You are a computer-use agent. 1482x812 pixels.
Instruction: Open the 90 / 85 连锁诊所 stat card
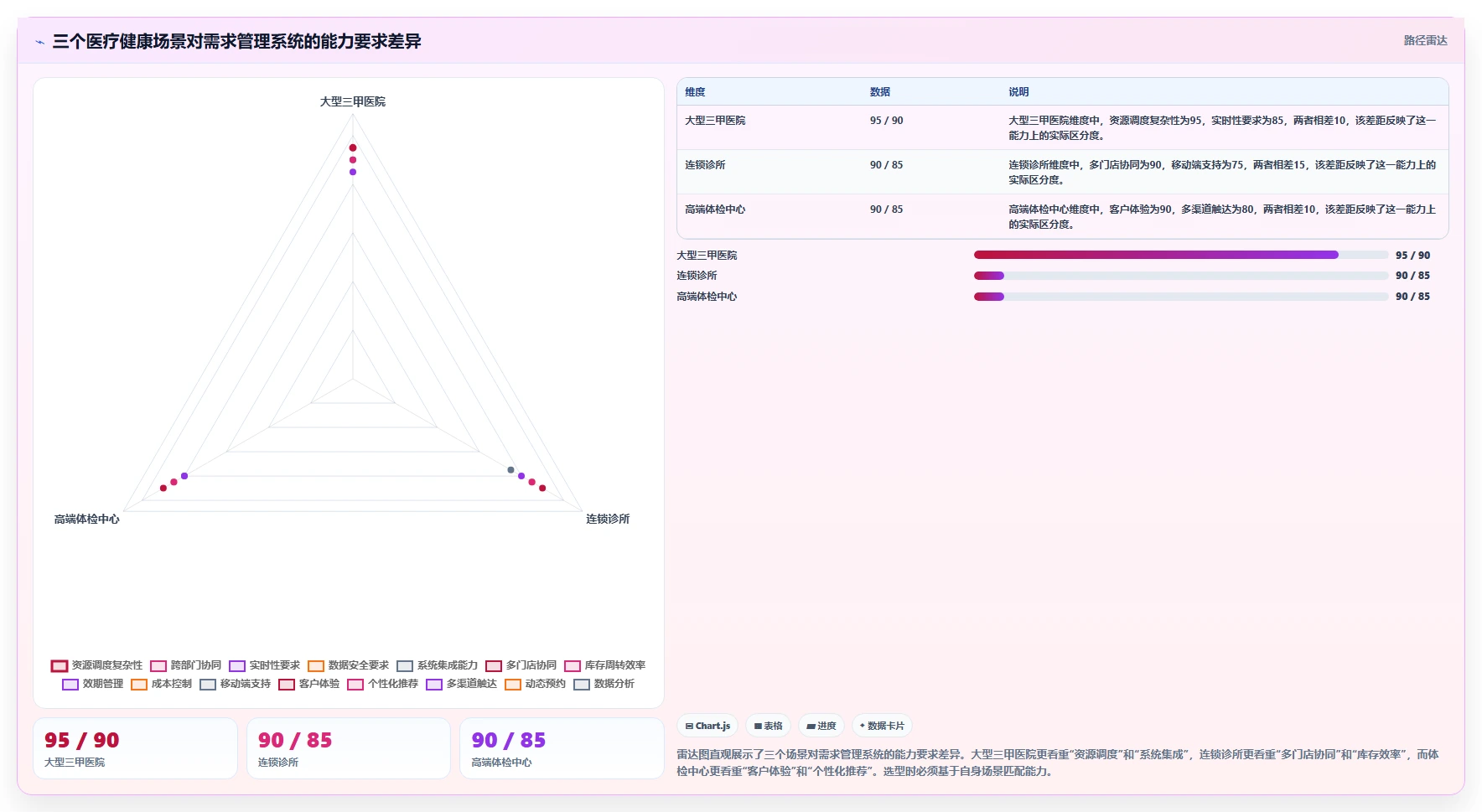pos(349,748)
